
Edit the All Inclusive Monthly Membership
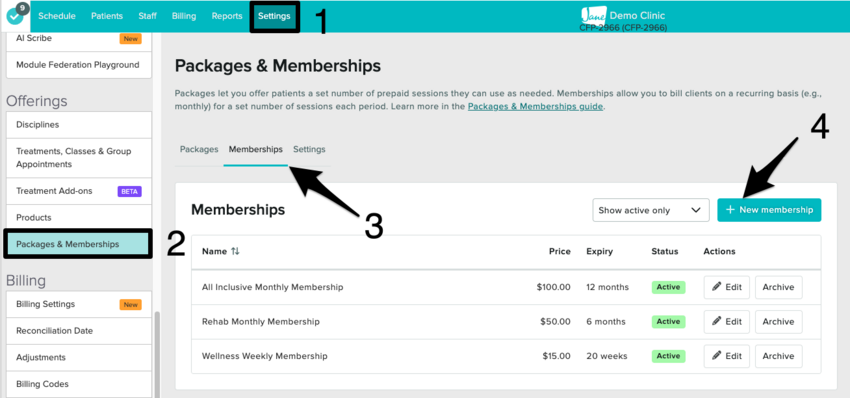(x=726, y=287)
